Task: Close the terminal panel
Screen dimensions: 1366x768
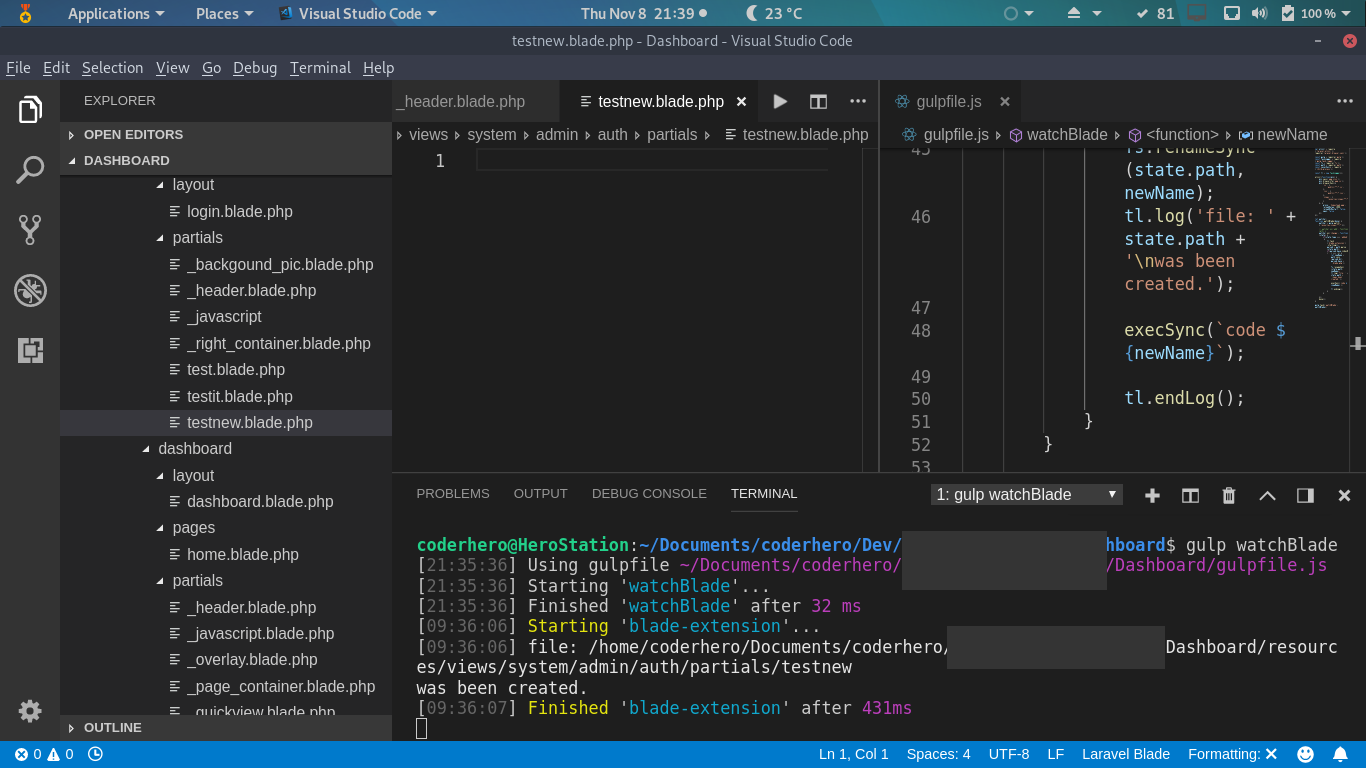Action: click(x=1344, y=495)
